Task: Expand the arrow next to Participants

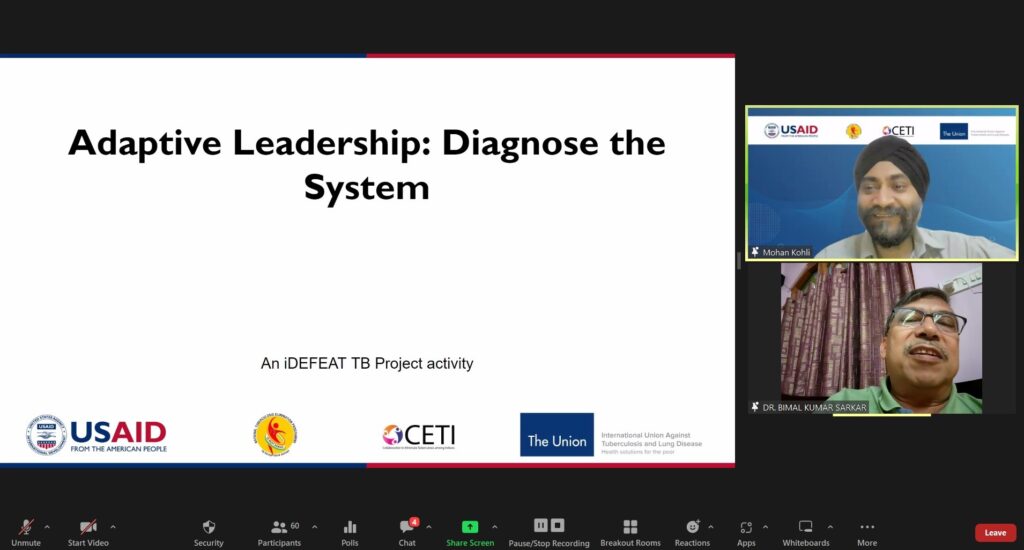Action: (314, 527)
